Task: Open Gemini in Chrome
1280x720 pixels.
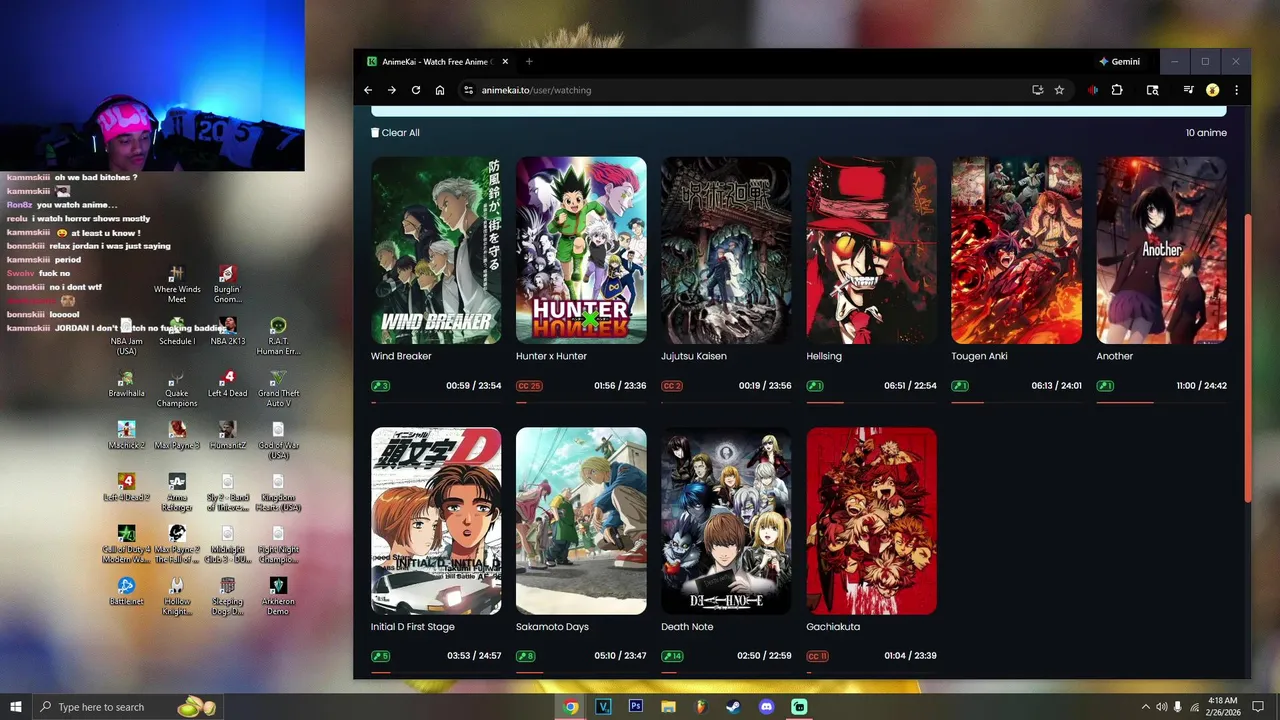Action: [1119, 62]
